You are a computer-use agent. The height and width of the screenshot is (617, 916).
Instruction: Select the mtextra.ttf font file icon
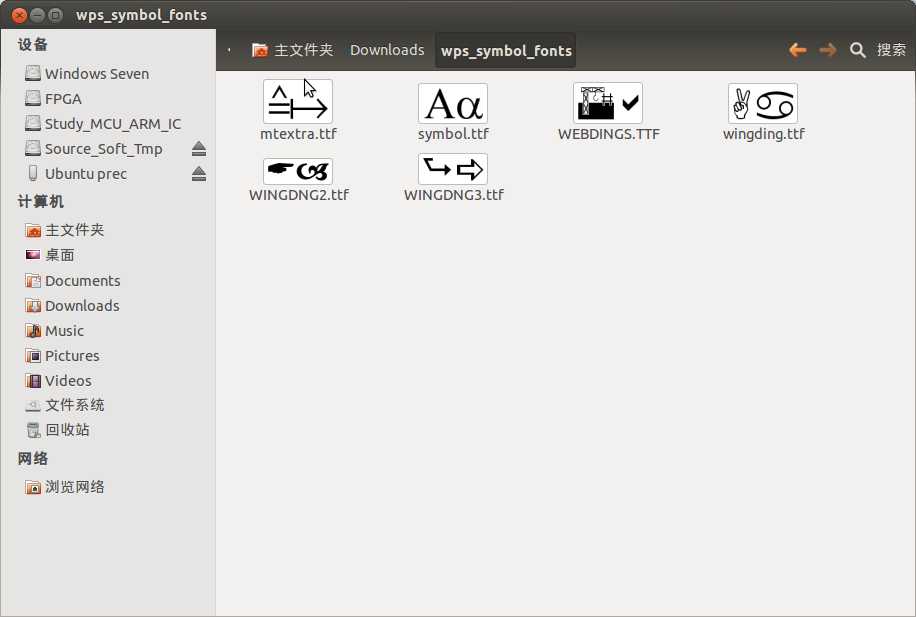298,102
